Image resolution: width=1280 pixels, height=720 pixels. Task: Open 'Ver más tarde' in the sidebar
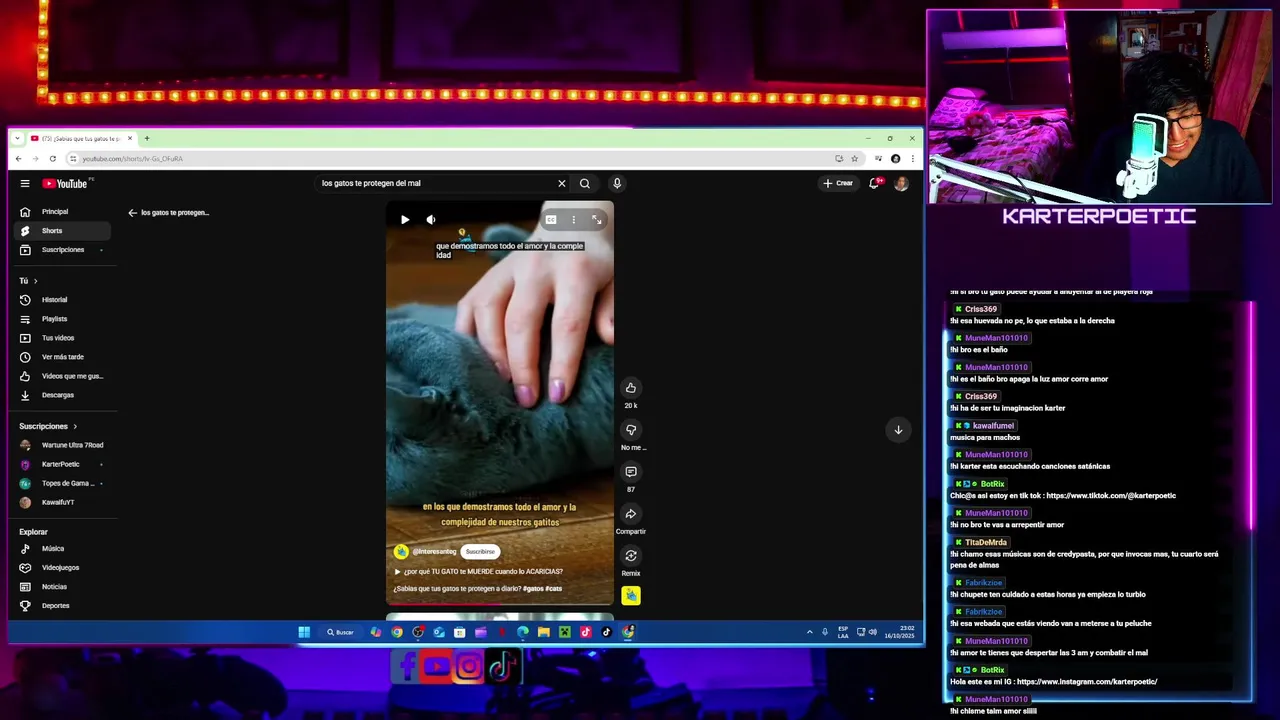tap(63, 357)
